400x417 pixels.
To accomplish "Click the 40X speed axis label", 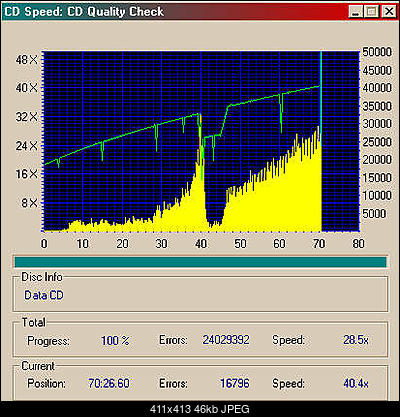I will [27, 88].
